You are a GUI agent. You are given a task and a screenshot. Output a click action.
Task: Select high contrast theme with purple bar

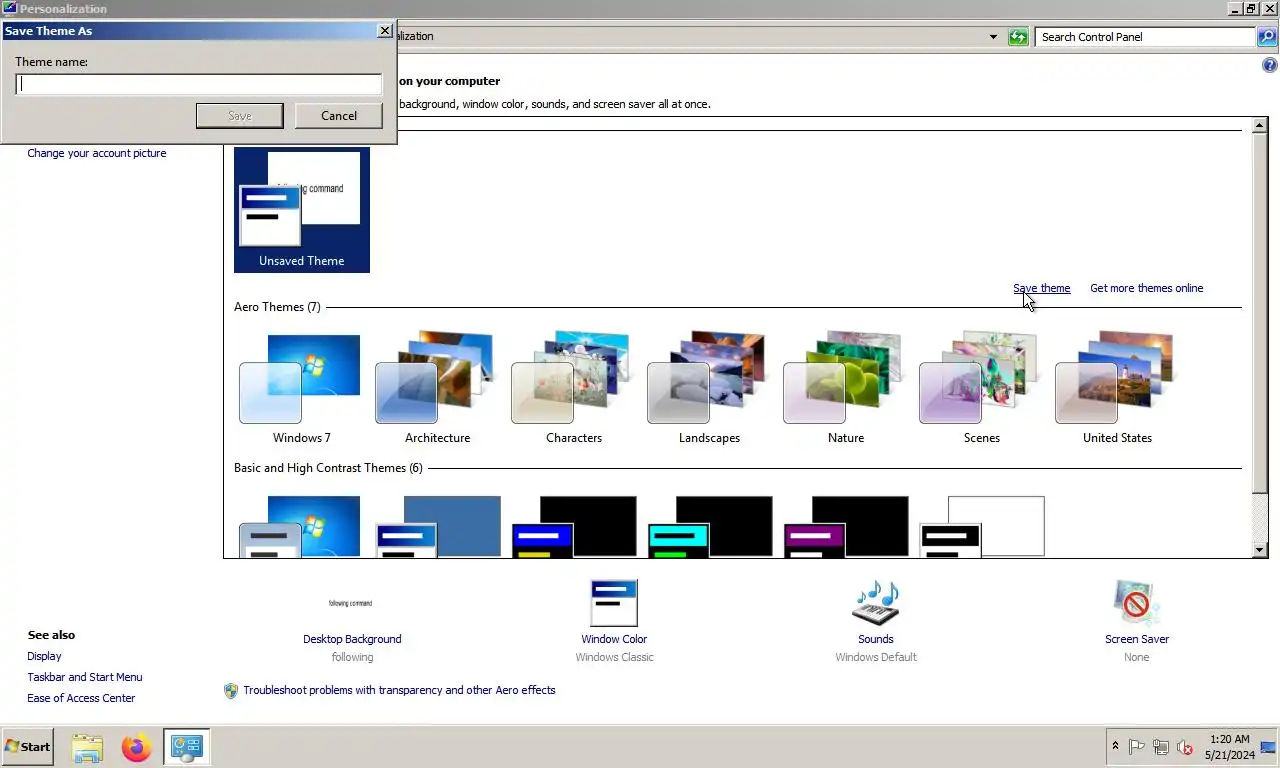point(846,526)
